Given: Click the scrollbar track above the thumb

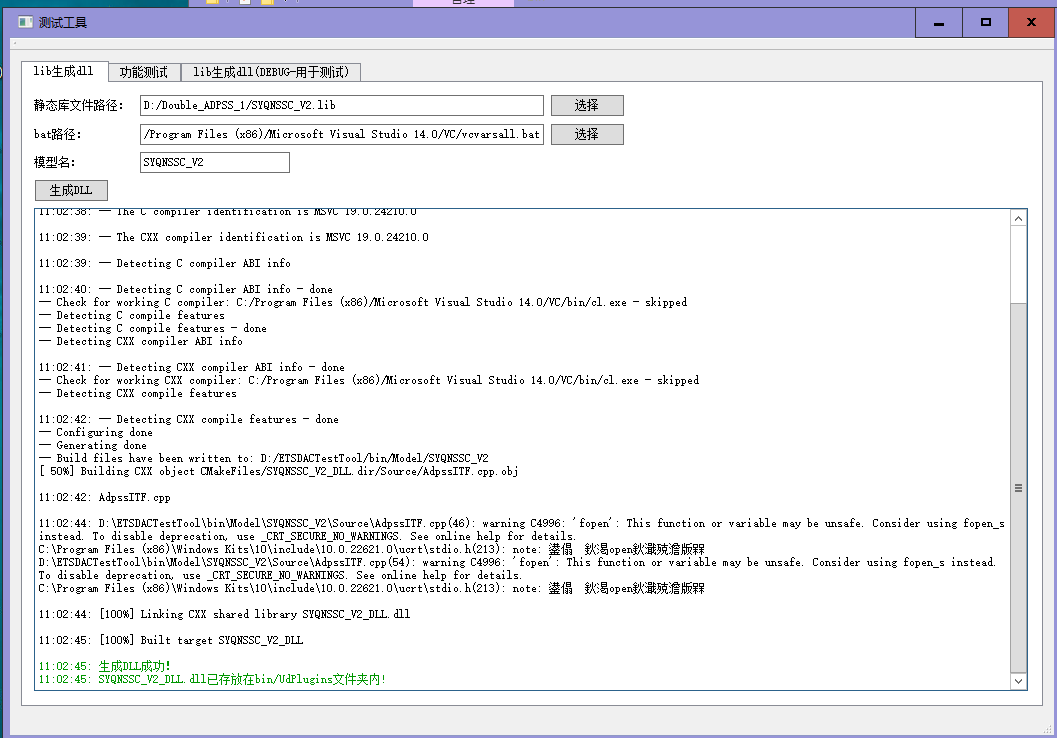Looking at the screenshot, I should click(1018, 260).
